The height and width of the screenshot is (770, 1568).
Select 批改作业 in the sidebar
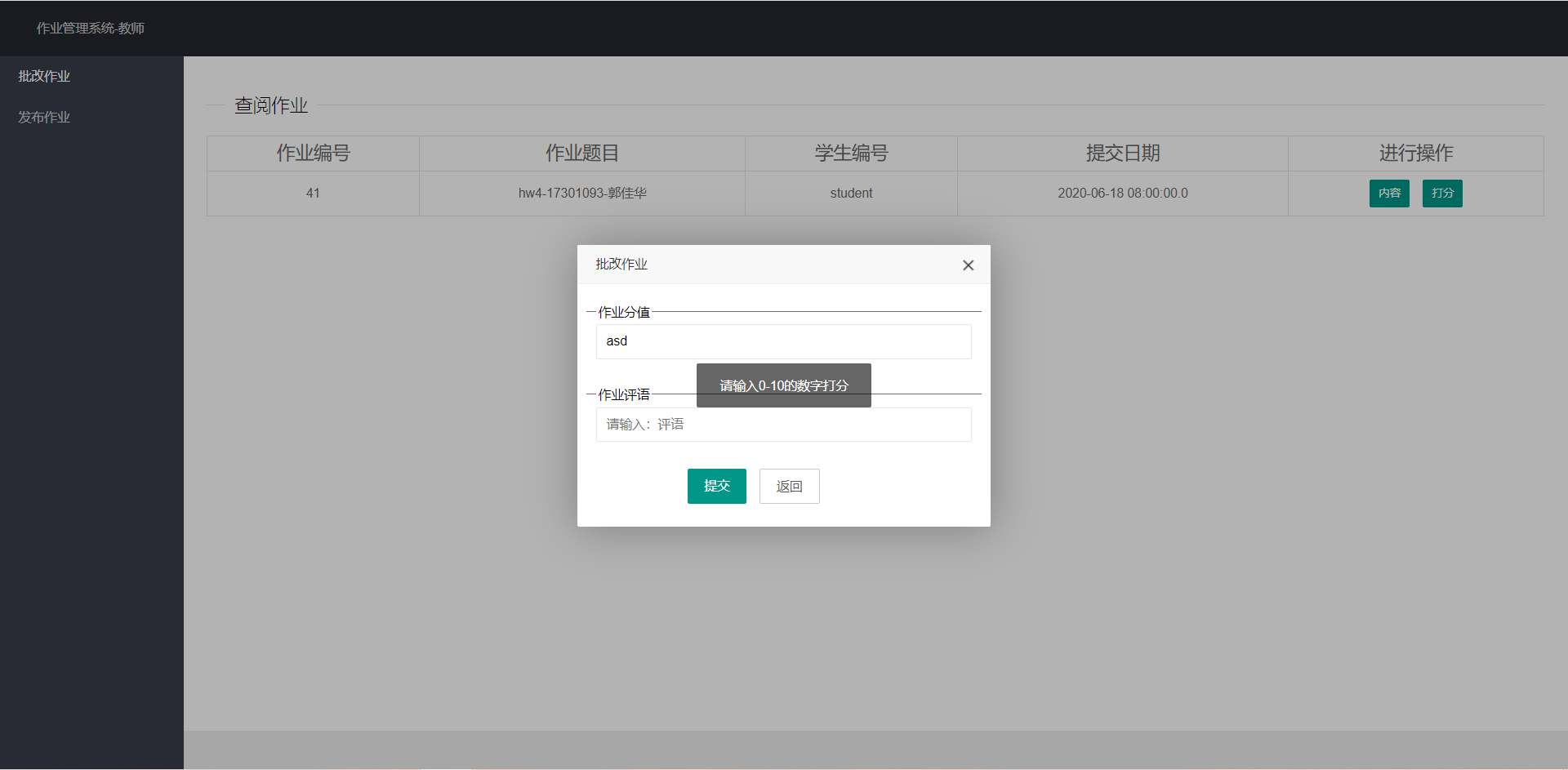point(45,75)
